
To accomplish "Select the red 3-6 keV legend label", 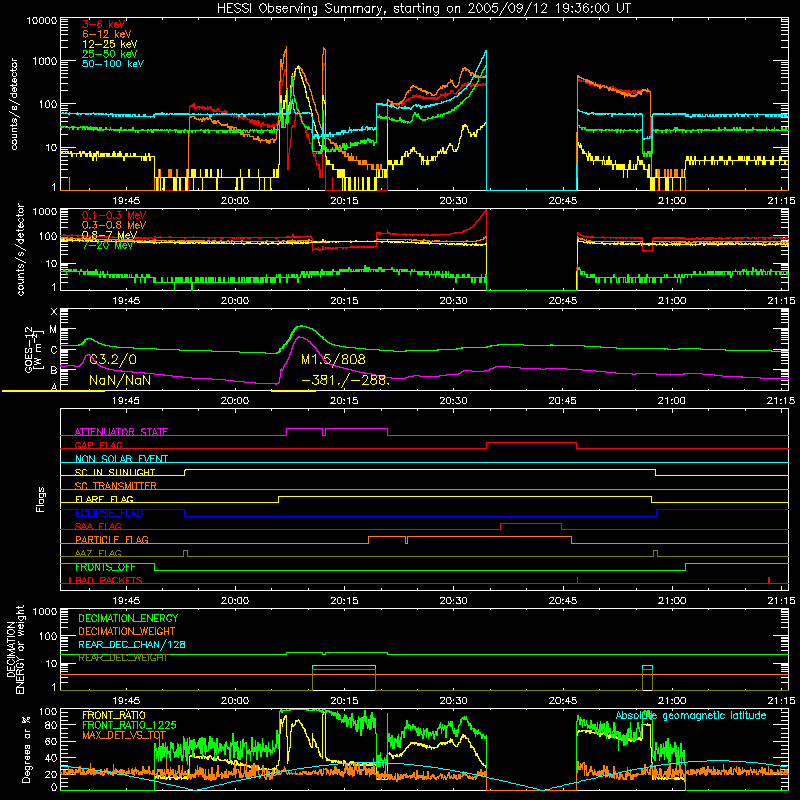I will [104, 24].
